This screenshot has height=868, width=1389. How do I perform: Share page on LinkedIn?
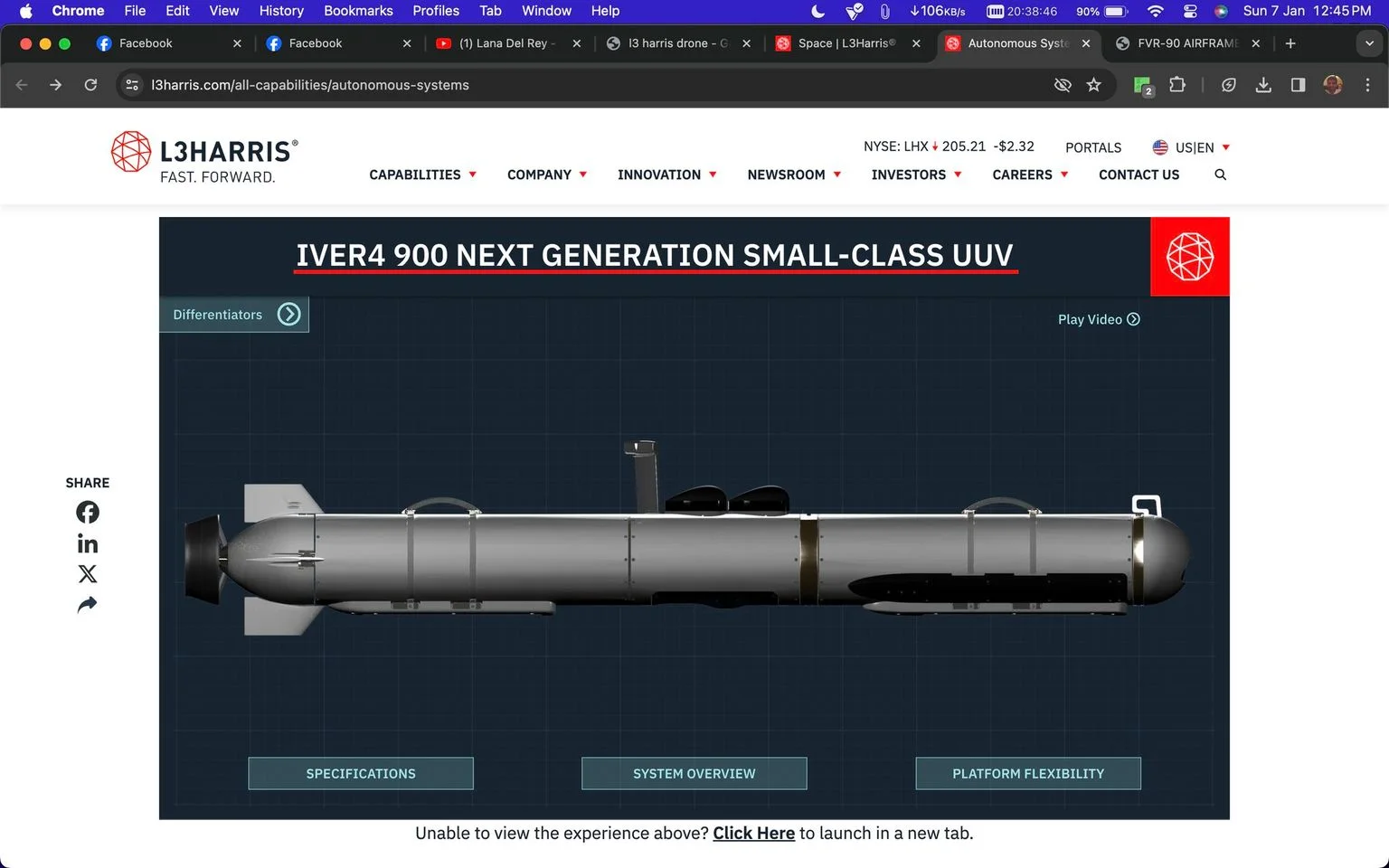coord(88,543)
